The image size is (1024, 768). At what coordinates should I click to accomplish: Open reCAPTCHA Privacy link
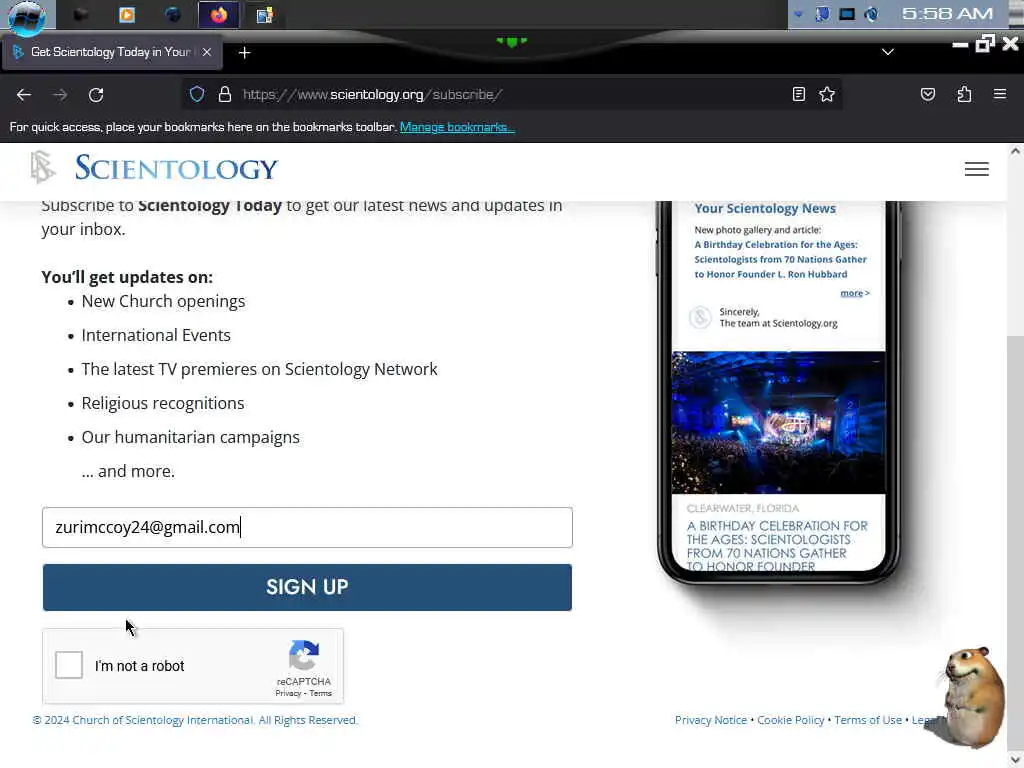coord(288,694)
